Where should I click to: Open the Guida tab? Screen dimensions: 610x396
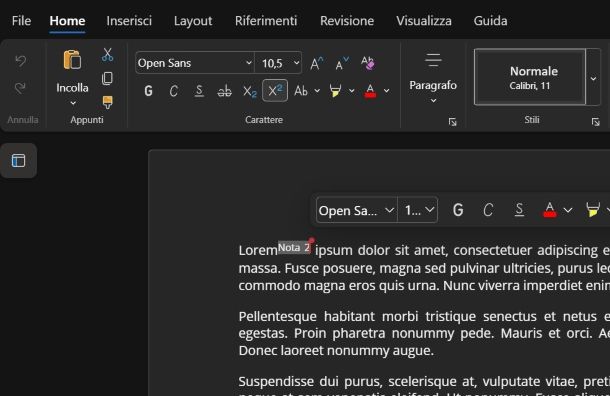[490, 21]
